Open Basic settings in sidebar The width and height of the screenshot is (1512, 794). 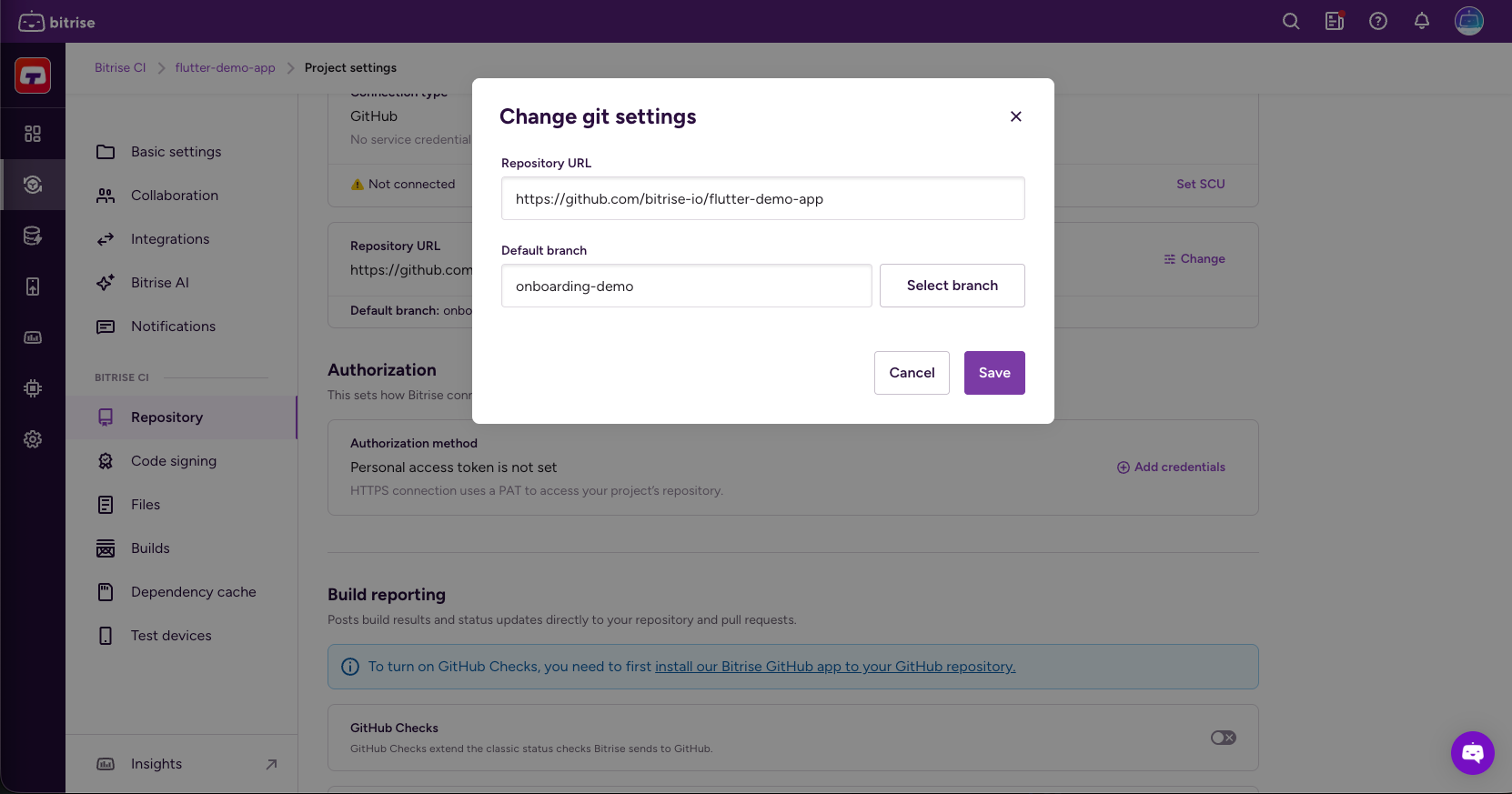click(x=182, y=152)
